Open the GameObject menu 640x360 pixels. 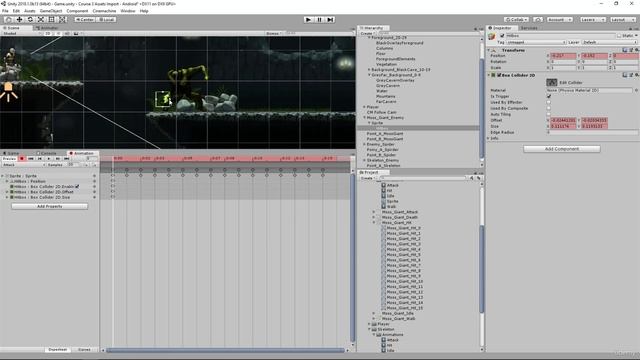coord(51,11)
